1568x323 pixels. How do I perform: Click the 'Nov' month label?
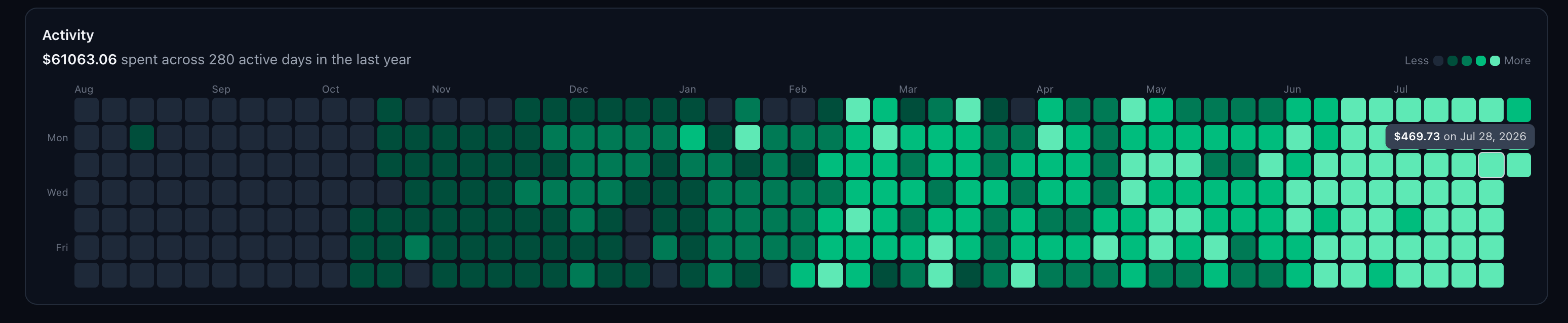[441, 90]
